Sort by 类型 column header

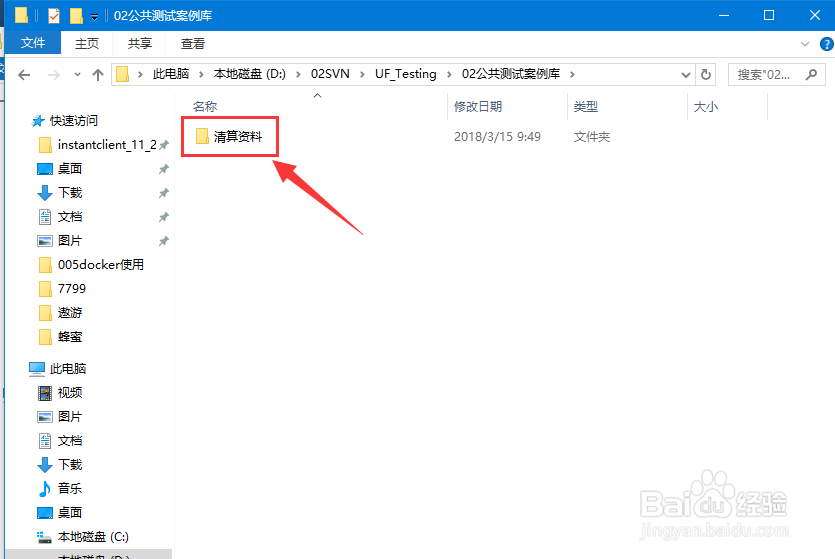pyautogui.click(x=585, y=106)
